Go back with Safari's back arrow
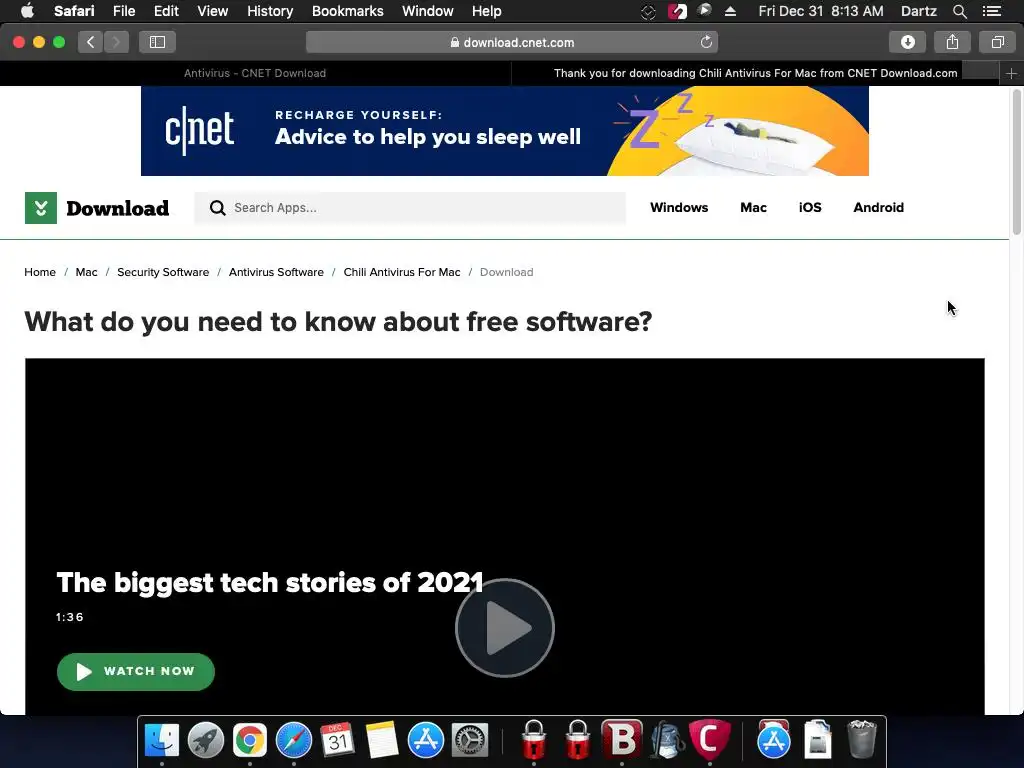This screenshot has width=1024, height=768. (90, 42)
